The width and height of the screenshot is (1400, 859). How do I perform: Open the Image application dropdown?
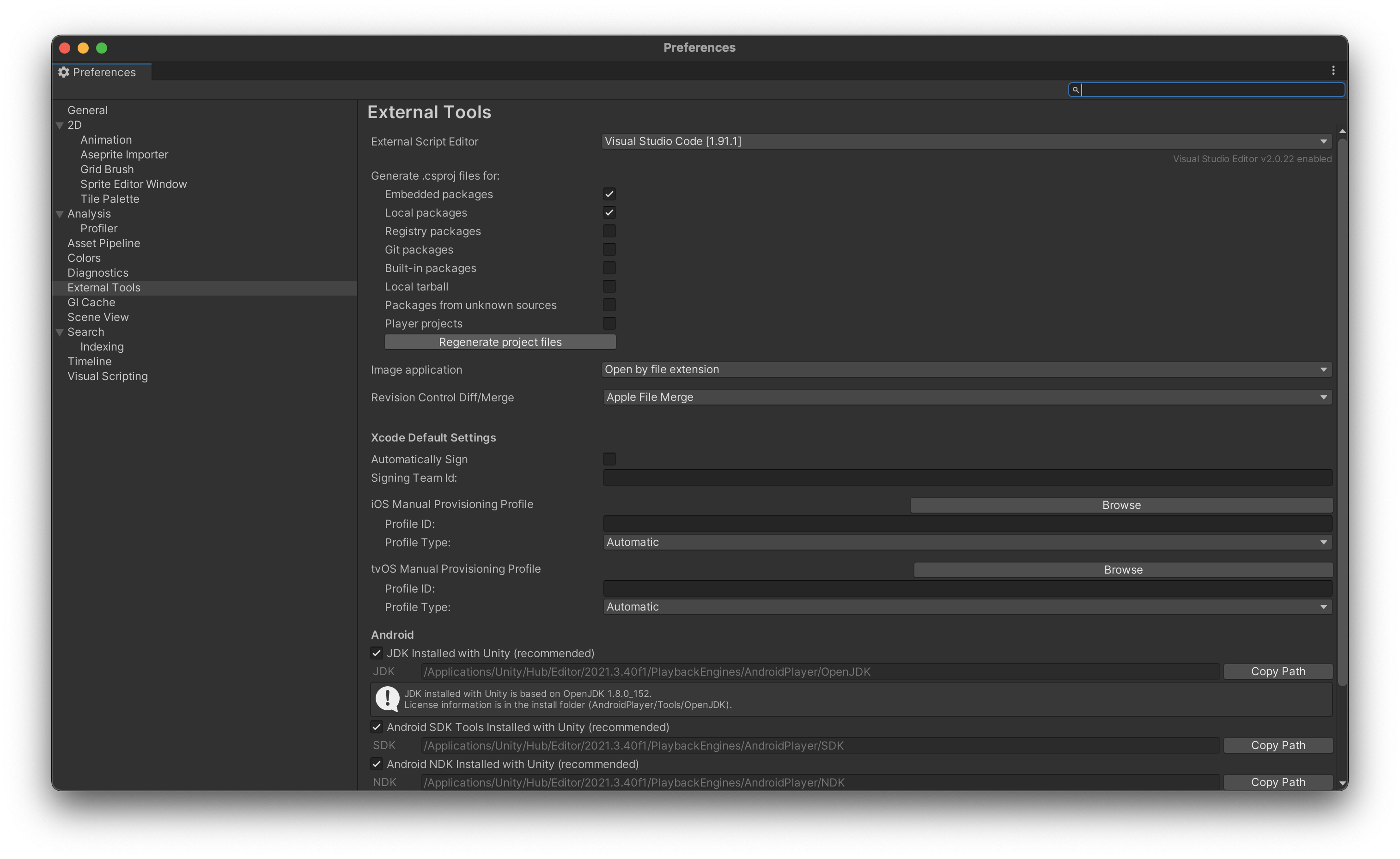(x=966, y=370)
